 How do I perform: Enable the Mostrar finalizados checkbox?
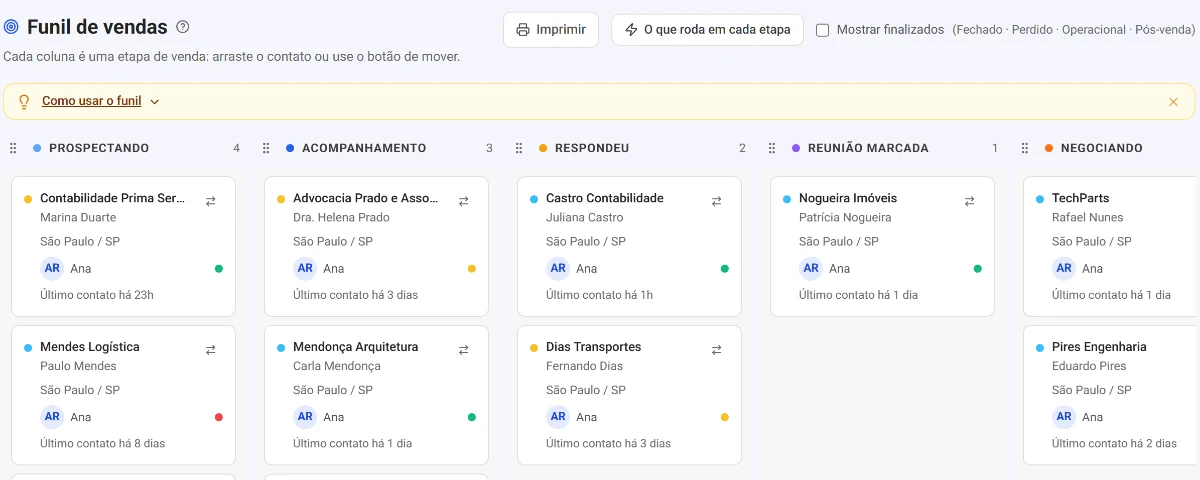point(822,30)
